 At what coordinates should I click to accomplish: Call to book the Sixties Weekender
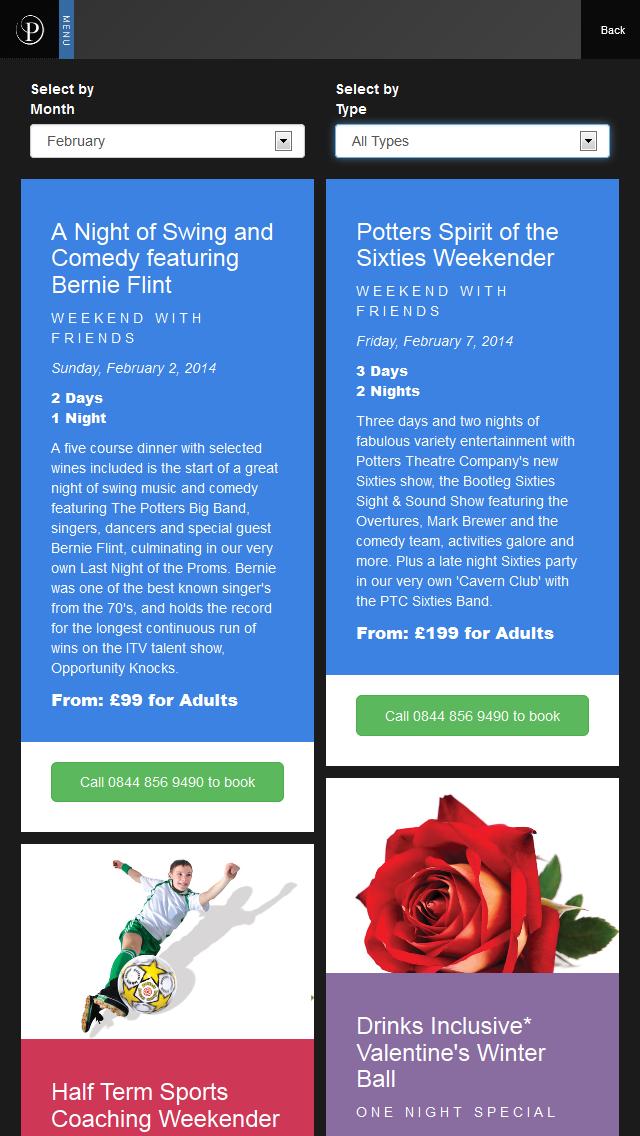[x=472, y=716]
